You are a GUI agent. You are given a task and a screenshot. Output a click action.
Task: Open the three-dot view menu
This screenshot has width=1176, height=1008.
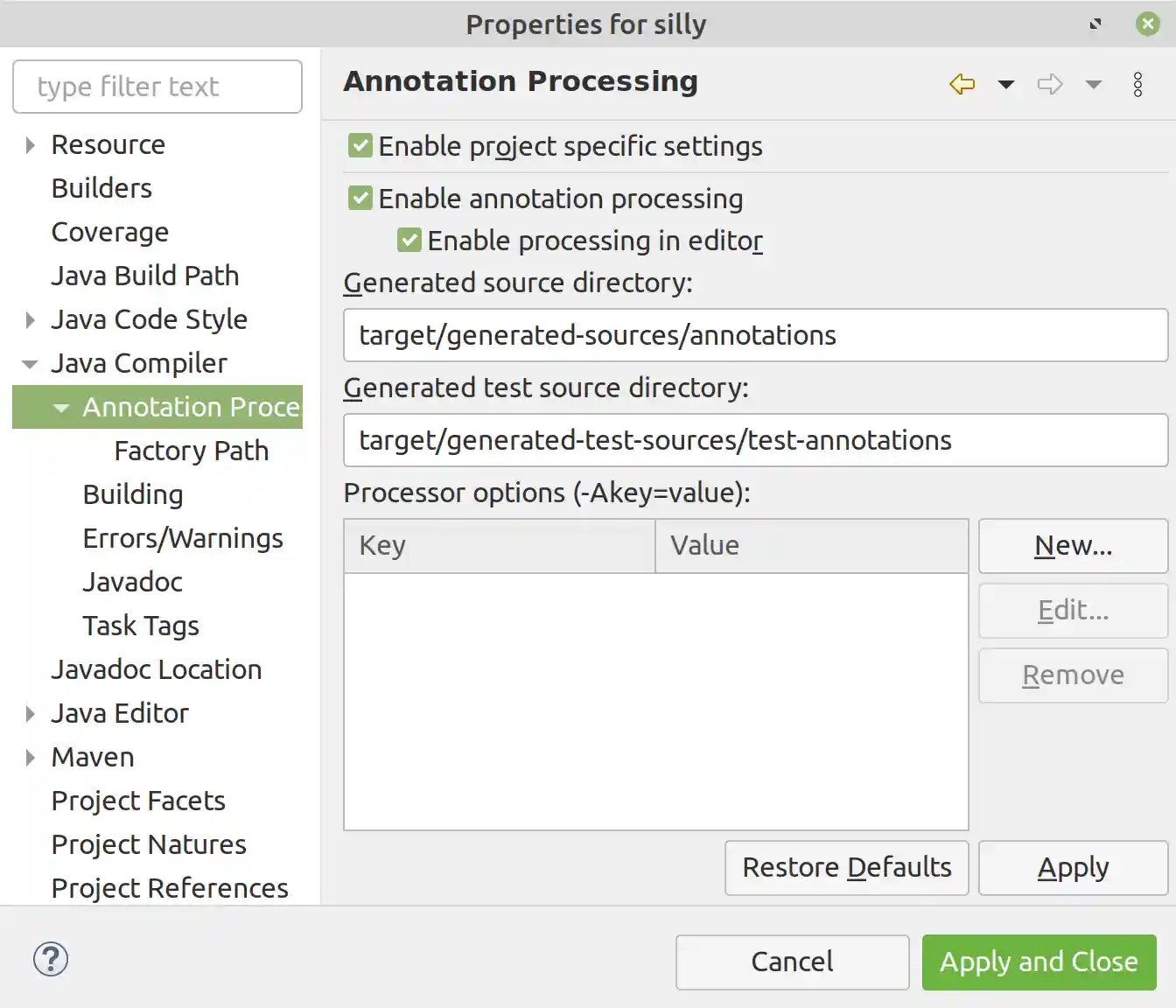tap(1137, 84)
